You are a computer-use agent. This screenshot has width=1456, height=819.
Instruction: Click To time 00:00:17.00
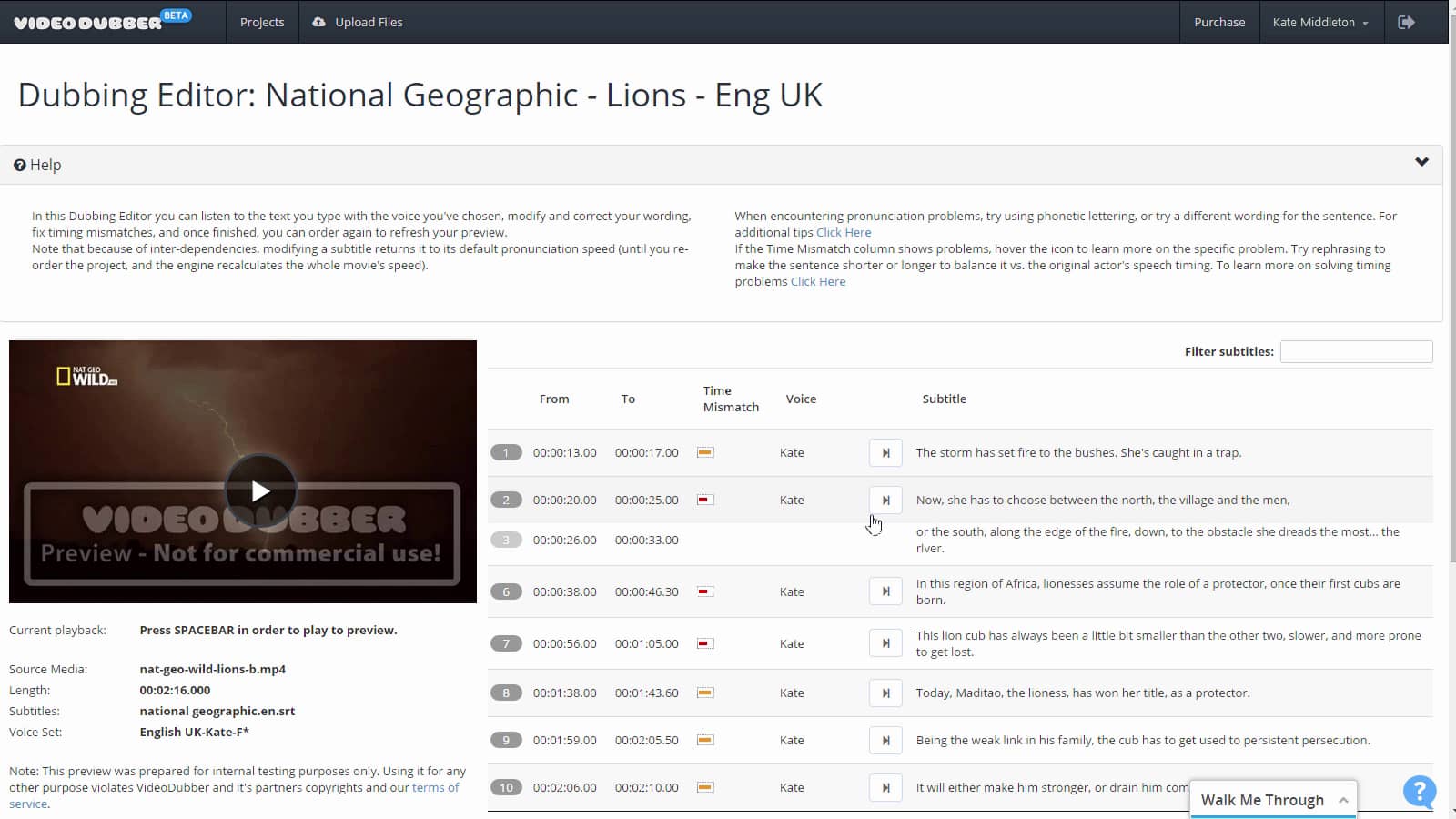(647, 452)
